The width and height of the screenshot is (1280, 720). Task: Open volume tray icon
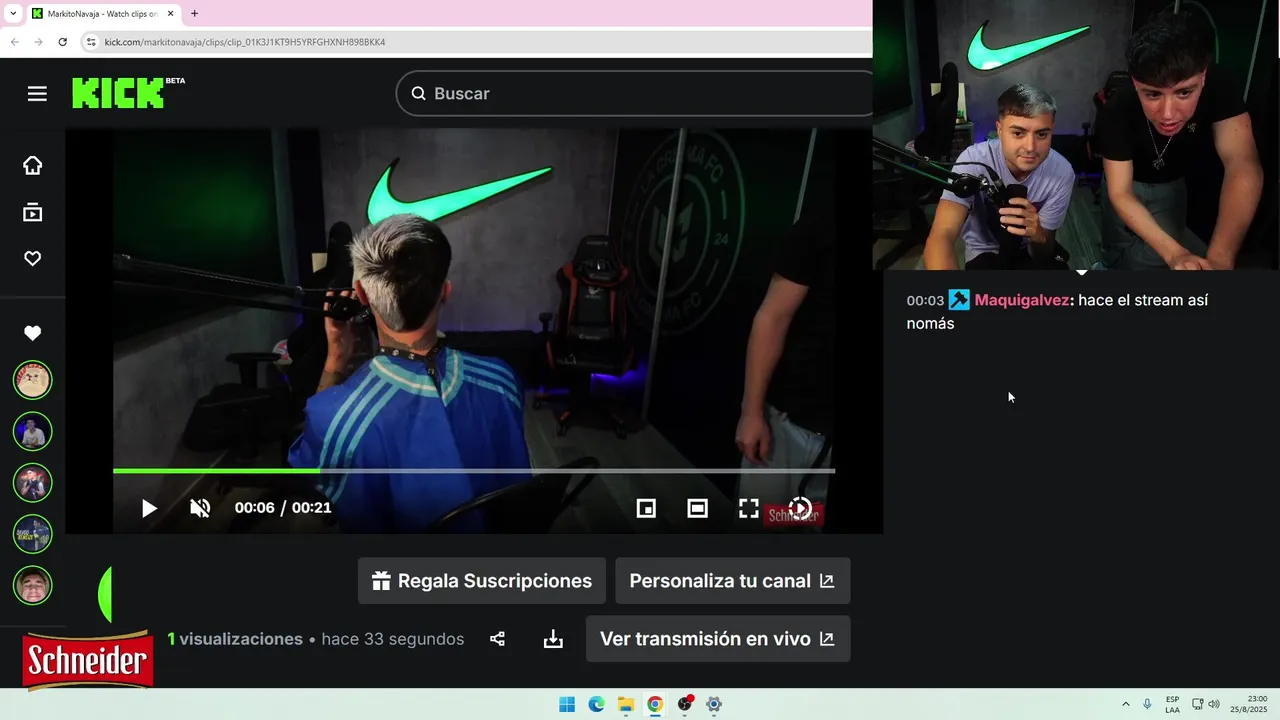point(1214,704)
